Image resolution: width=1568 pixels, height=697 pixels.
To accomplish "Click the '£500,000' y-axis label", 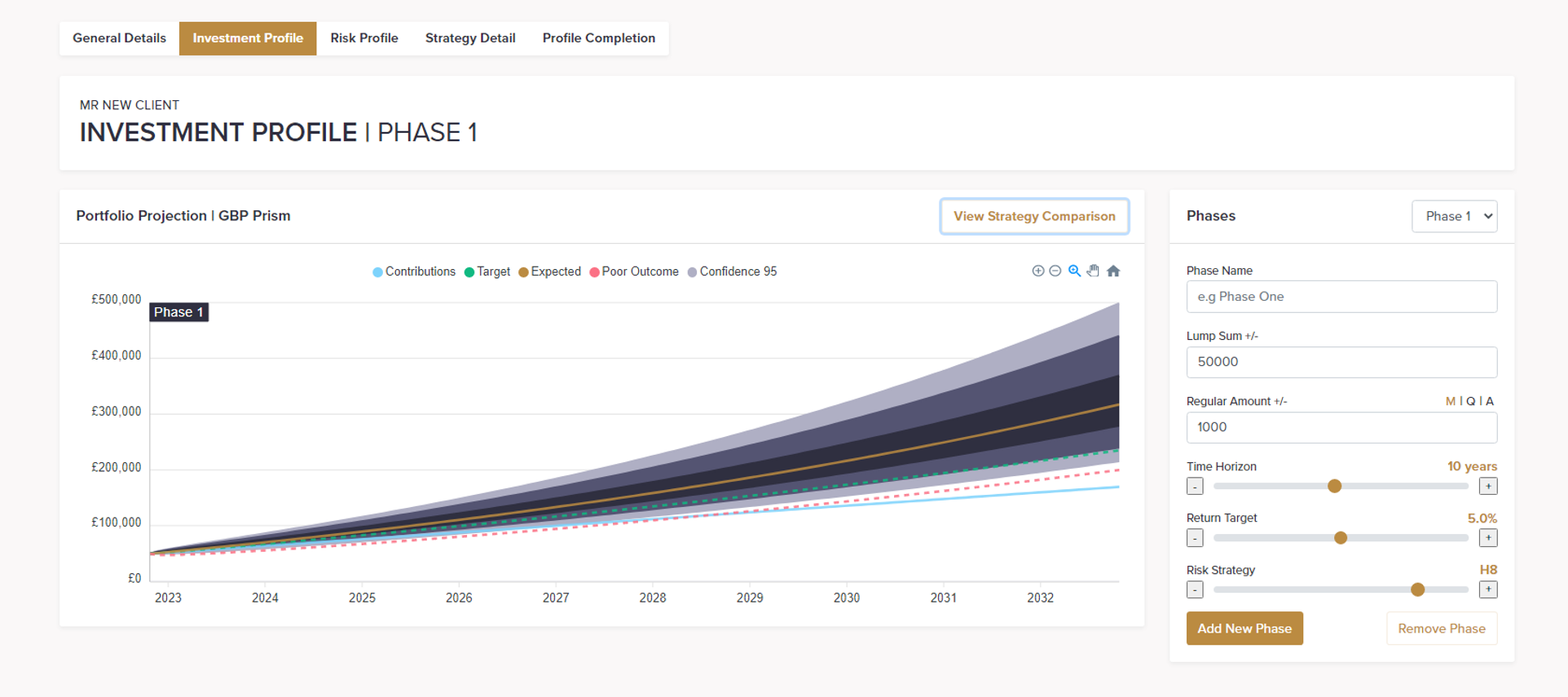I will pos(117,299).
